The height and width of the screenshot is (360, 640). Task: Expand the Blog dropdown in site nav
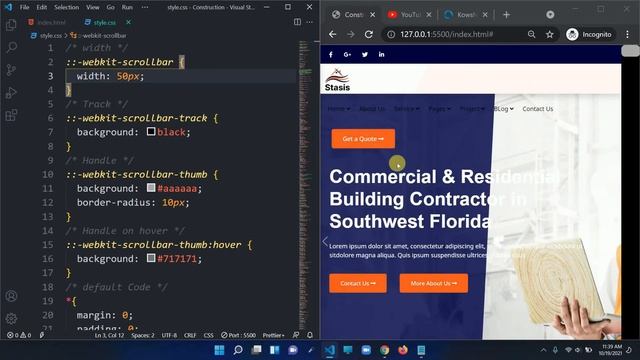pyautogui.click(x=503, y=109)
